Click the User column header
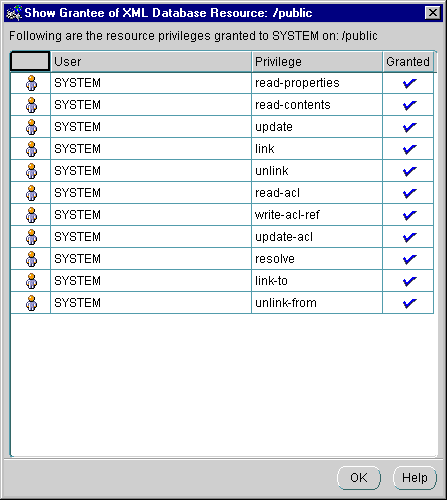This screenshot has height=500, width=447. pos(151,62)
